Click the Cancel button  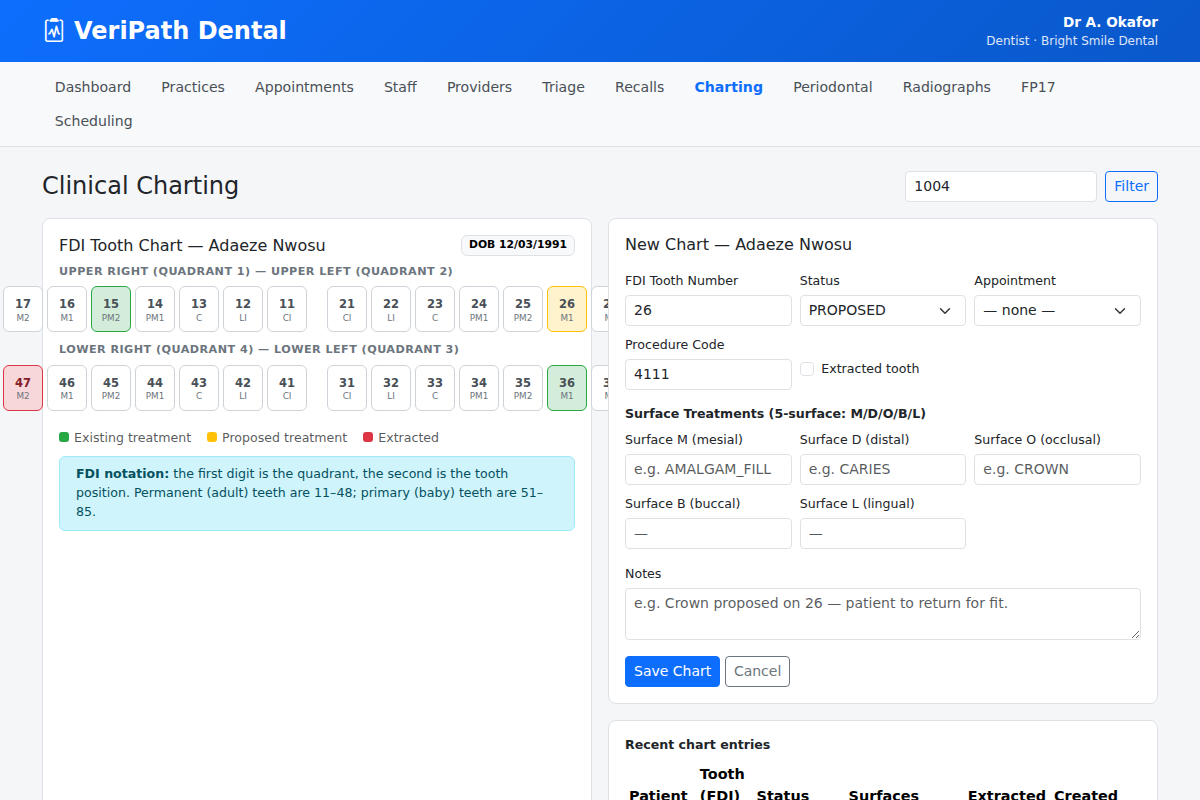(757, 671)
